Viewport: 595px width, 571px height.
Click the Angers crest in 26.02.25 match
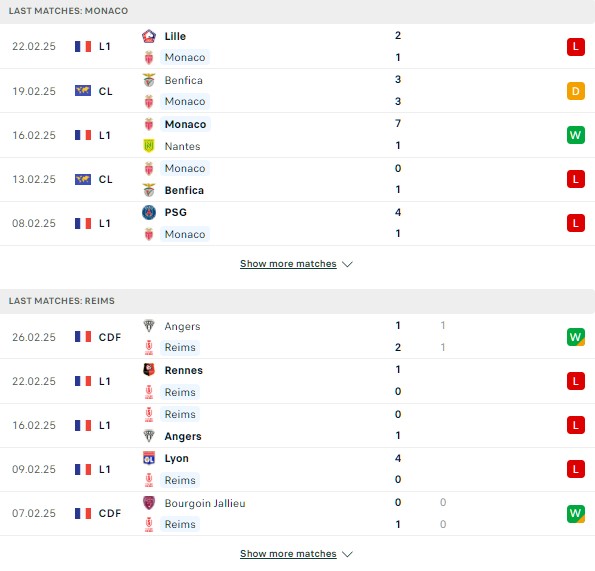click(x=149, y=326)
